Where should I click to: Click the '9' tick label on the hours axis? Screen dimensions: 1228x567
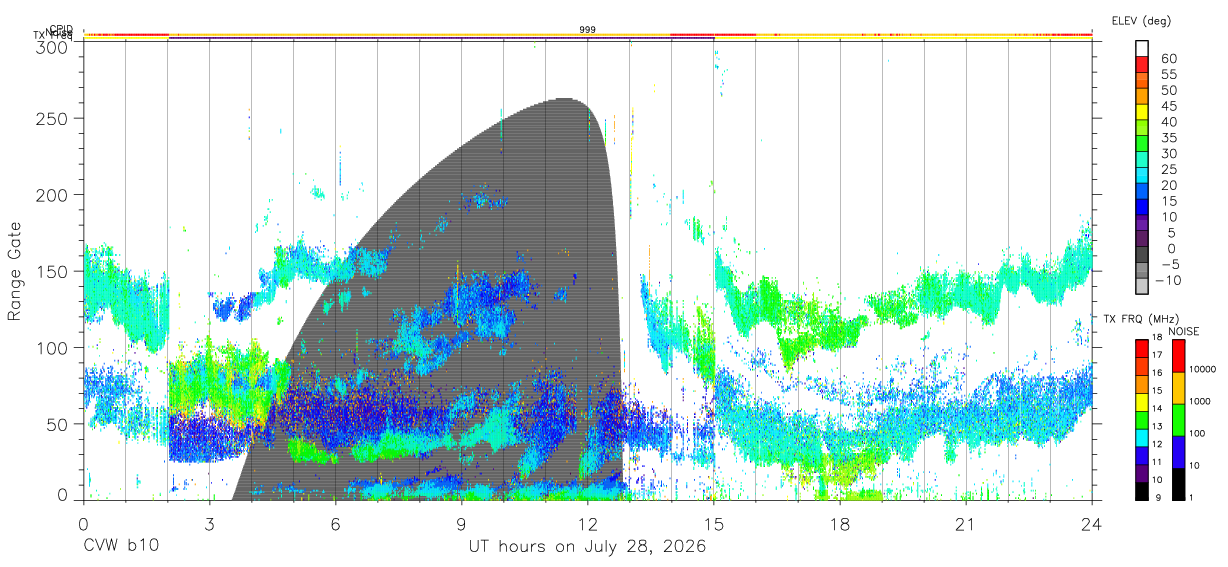[461, 524]
